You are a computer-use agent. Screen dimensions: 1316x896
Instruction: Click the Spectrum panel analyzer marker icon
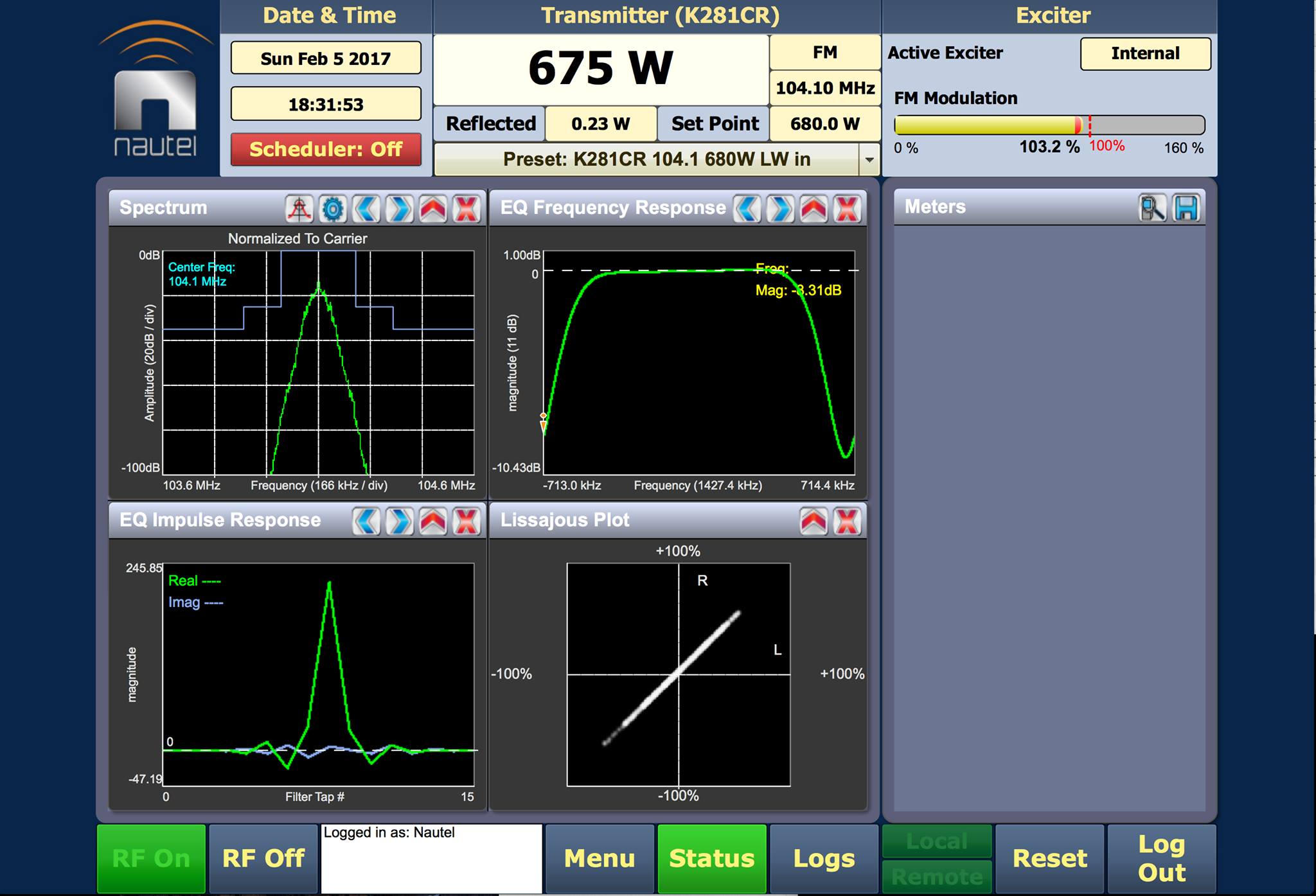(x=299, y=209)
